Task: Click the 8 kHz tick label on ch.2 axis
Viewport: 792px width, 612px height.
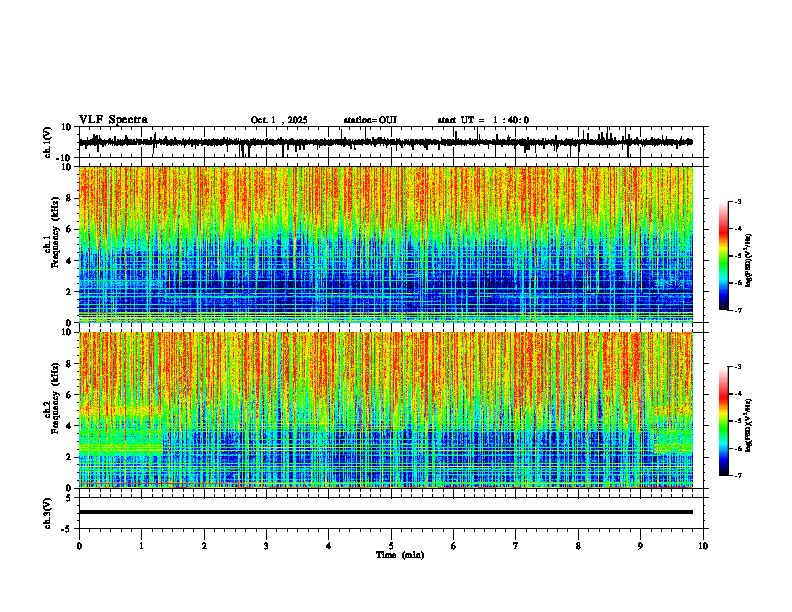Action: point(69,364)
